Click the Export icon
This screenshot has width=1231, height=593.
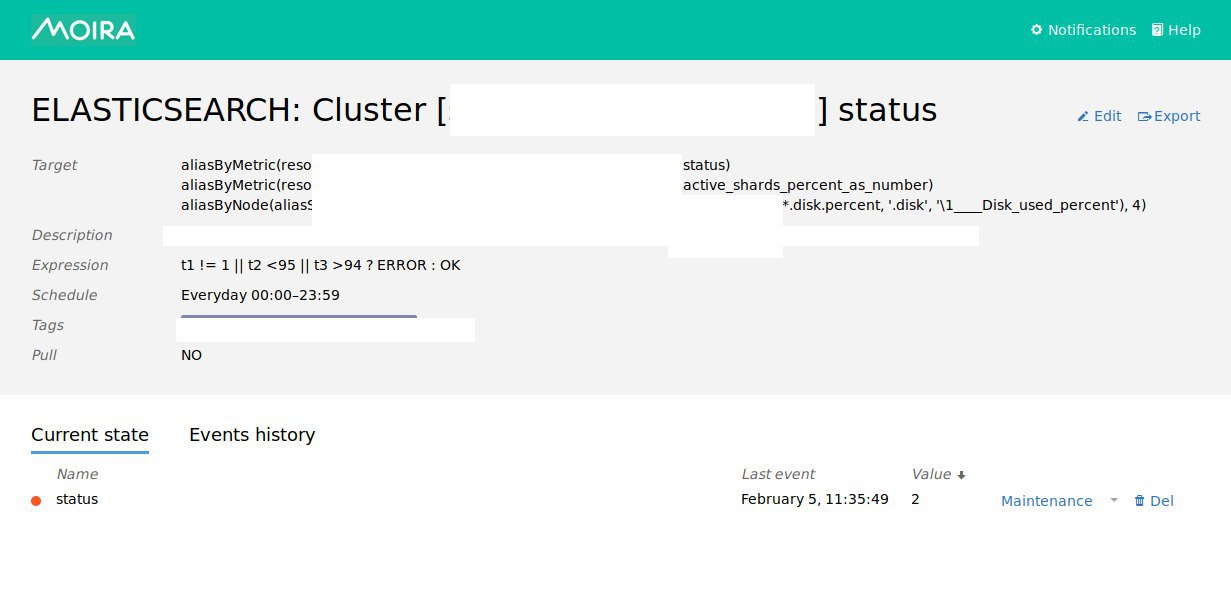tap(1145, 116)
